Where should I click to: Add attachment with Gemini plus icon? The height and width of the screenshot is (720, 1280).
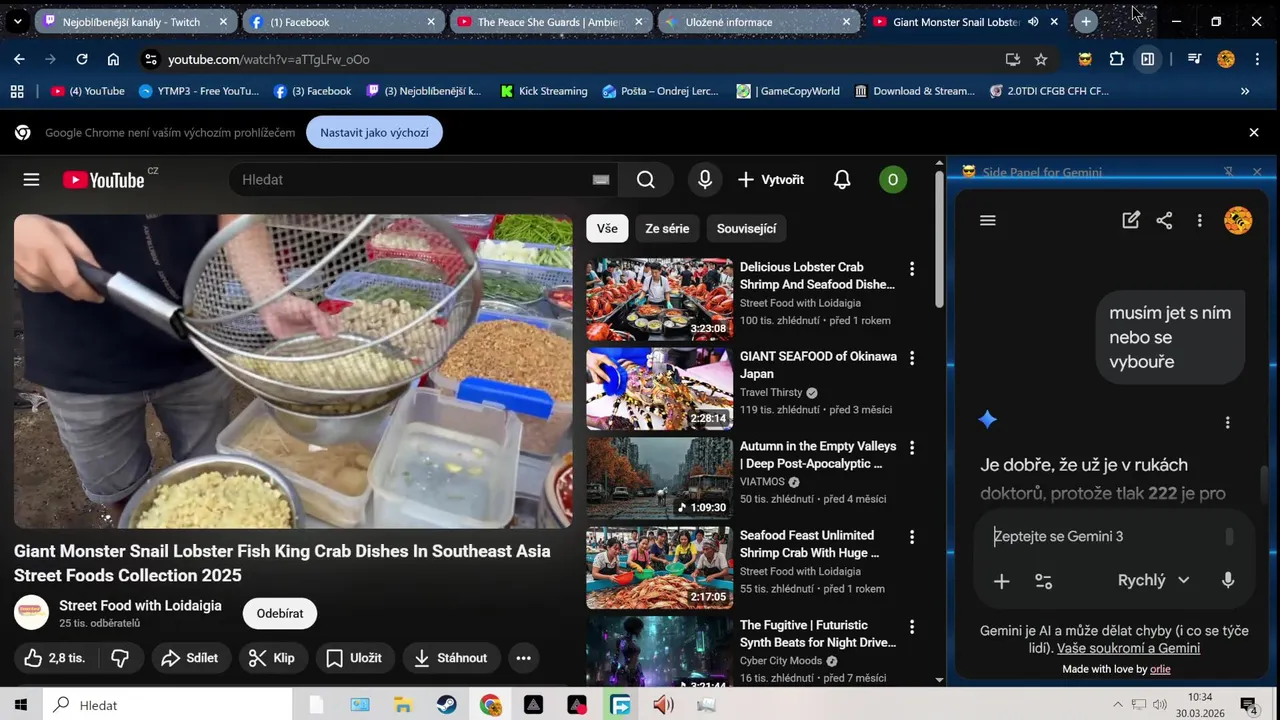point(1001,581)
